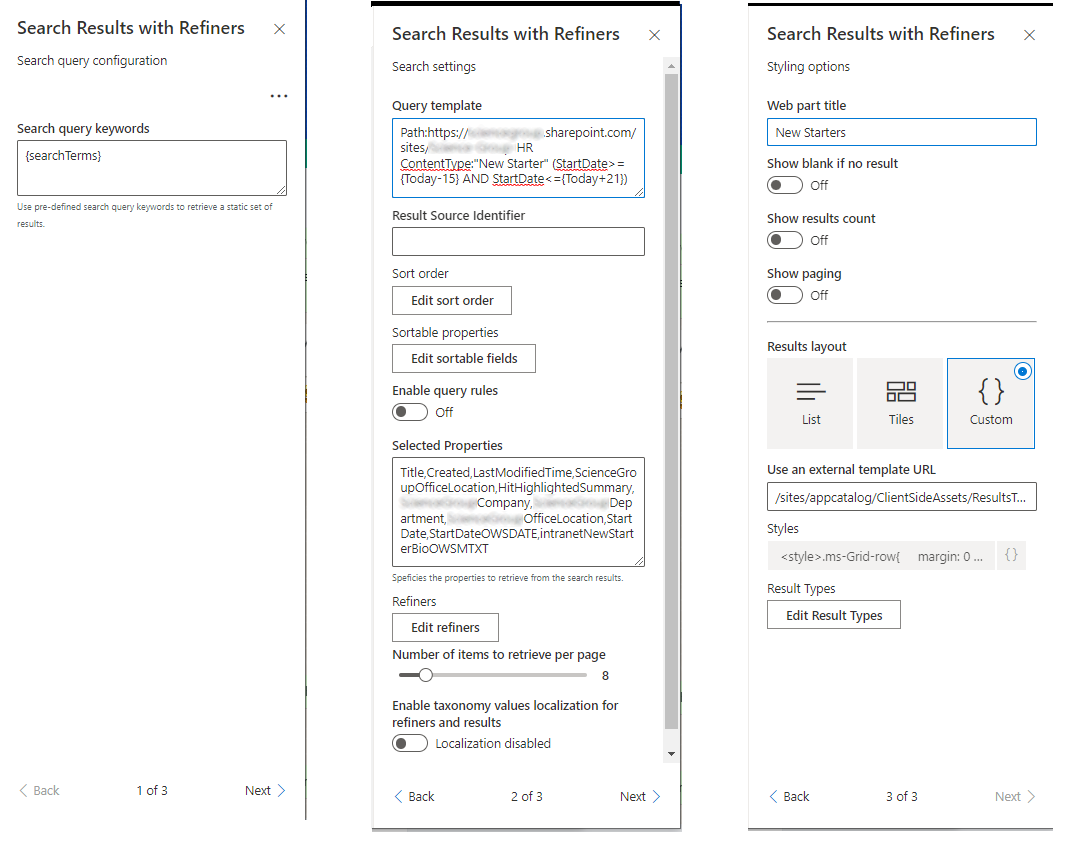Screen dimensions: 1080x844
Task: Click Edit Result Types
Action: pos(833,614)
